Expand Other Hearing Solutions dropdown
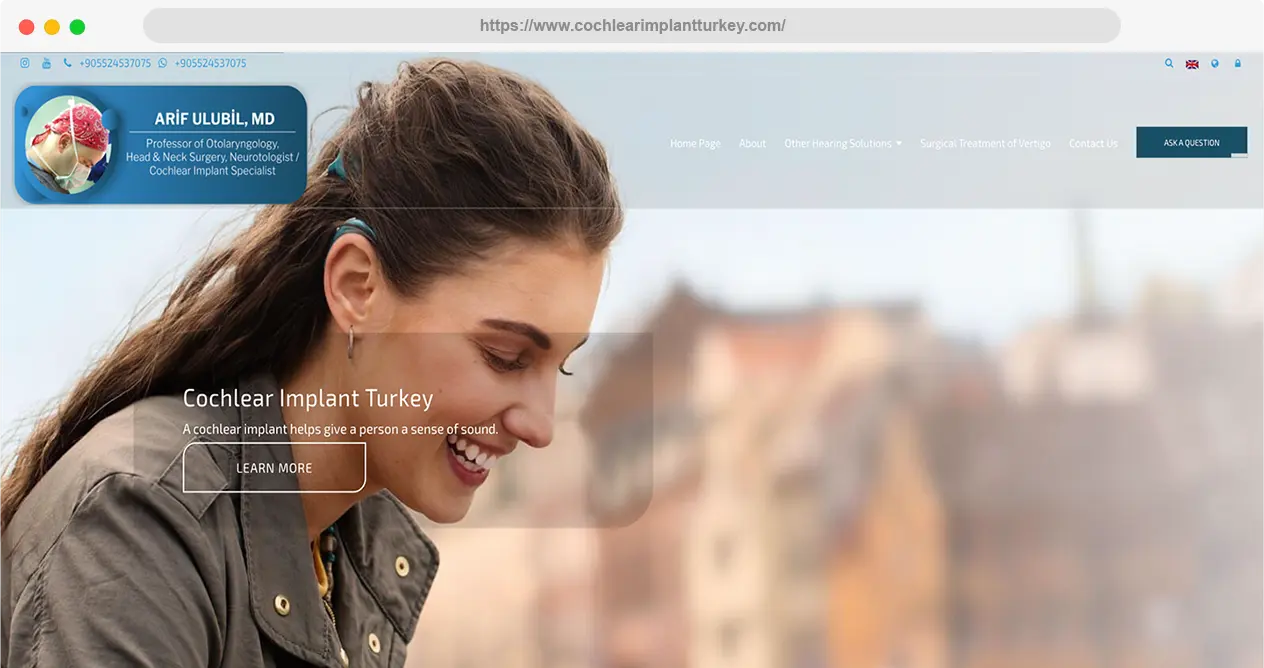 [x=843, y=144]
